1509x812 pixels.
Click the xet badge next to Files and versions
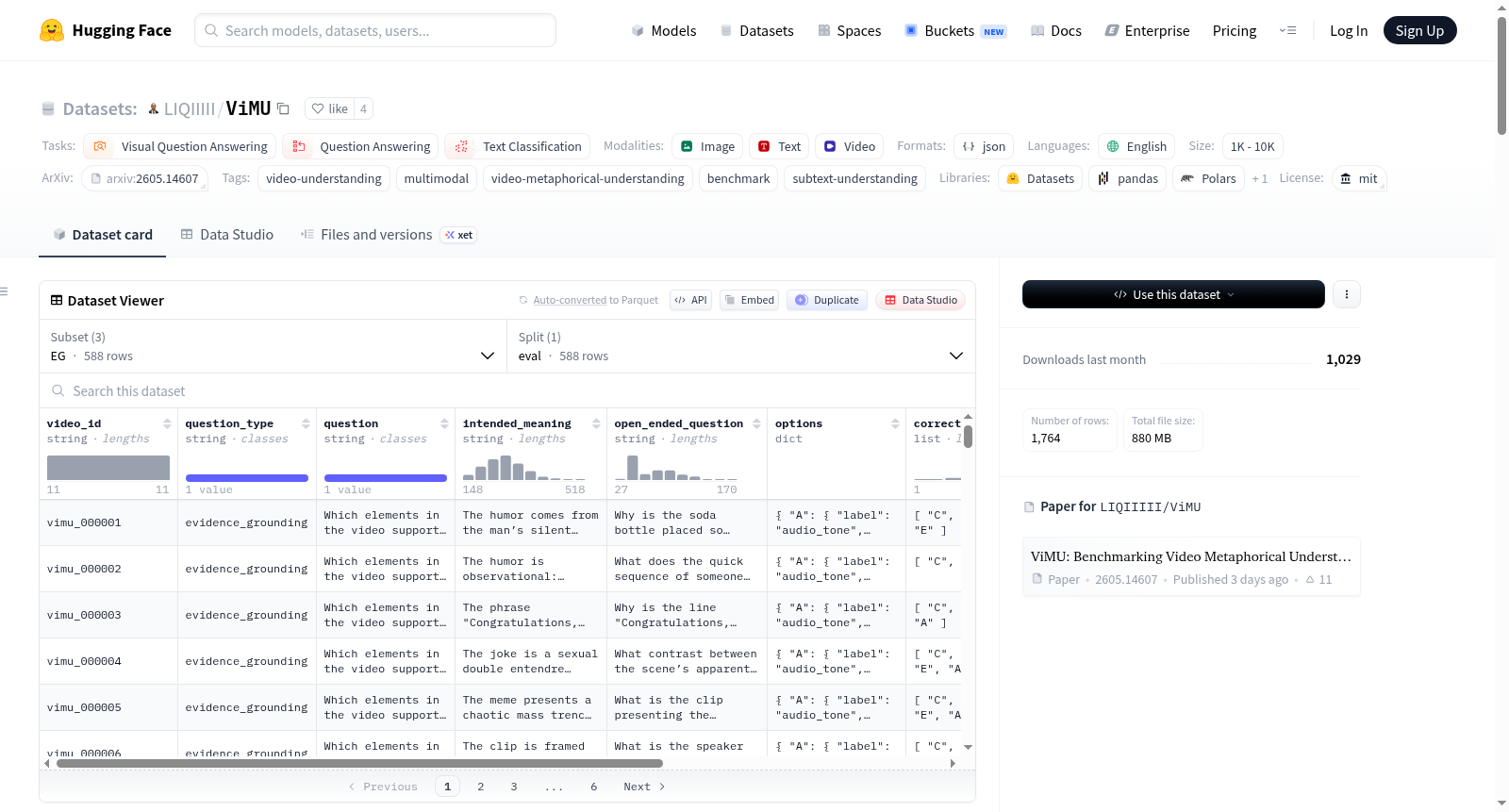[x=459, y=235]
